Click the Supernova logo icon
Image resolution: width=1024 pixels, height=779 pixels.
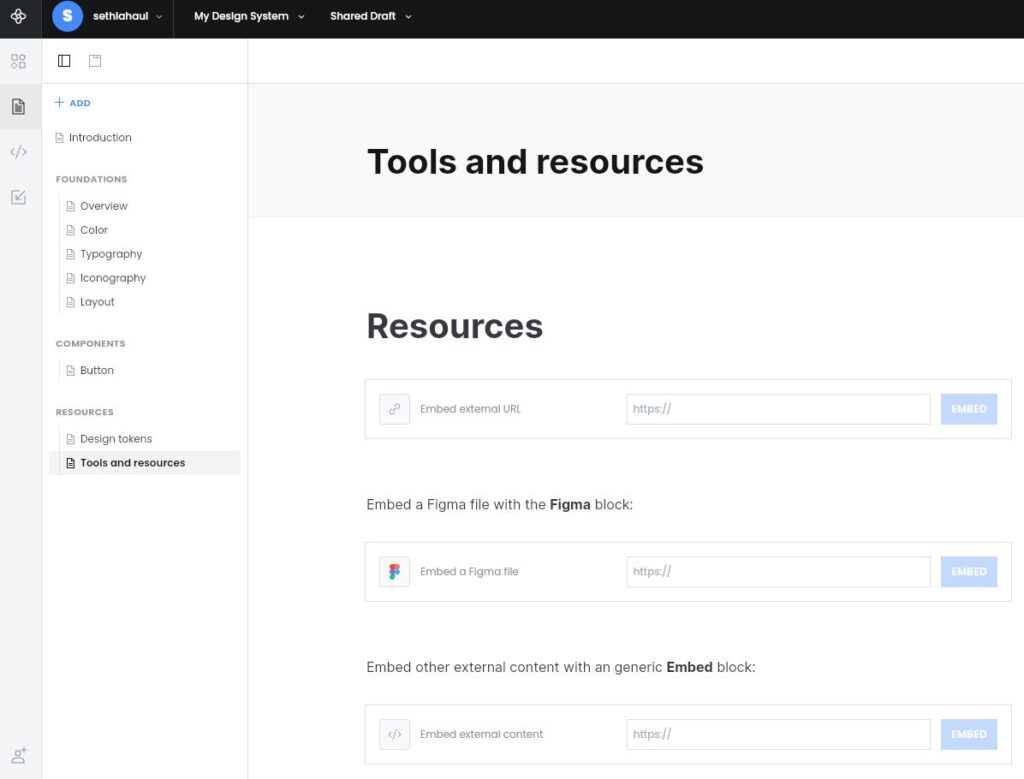tap(18, 17)
